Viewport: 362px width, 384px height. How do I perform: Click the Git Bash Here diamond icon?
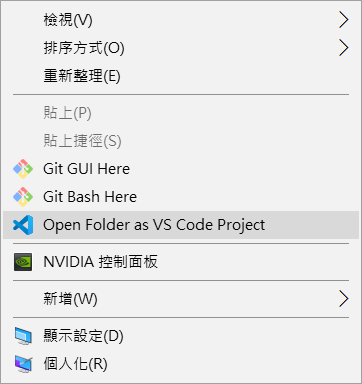23,197
